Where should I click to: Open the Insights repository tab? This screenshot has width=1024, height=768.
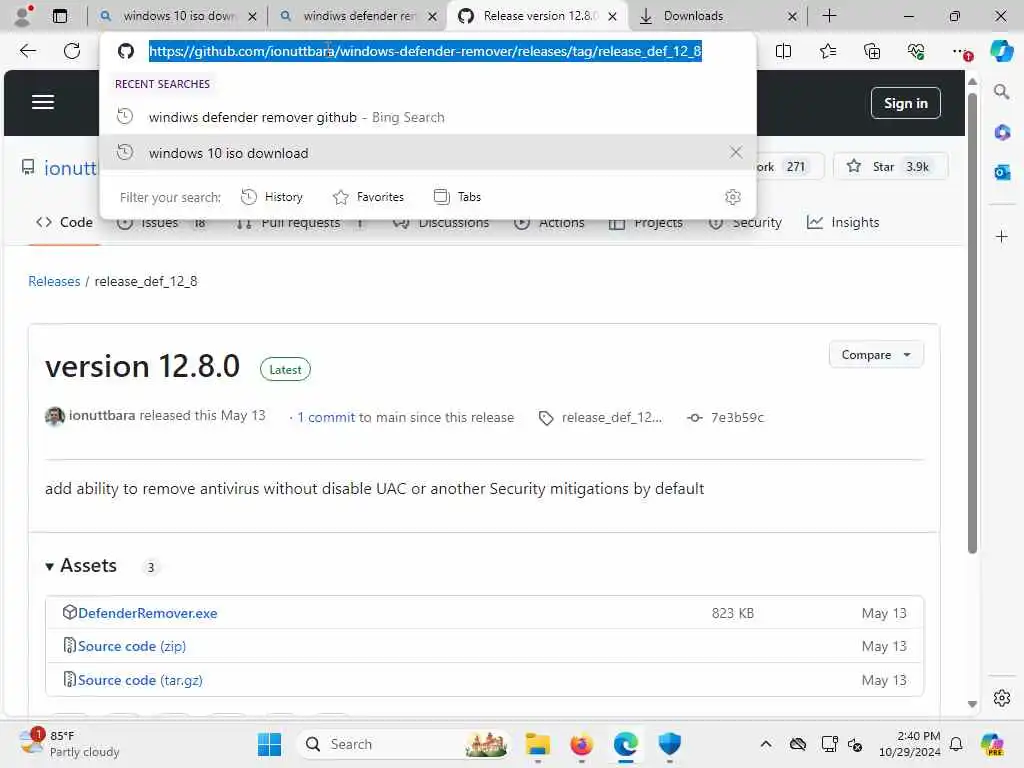(843, 223)
